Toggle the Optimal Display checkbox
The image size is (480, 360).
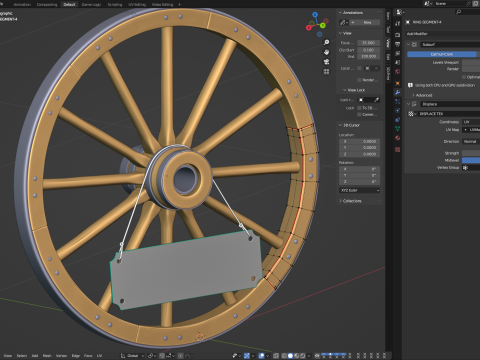464,77
